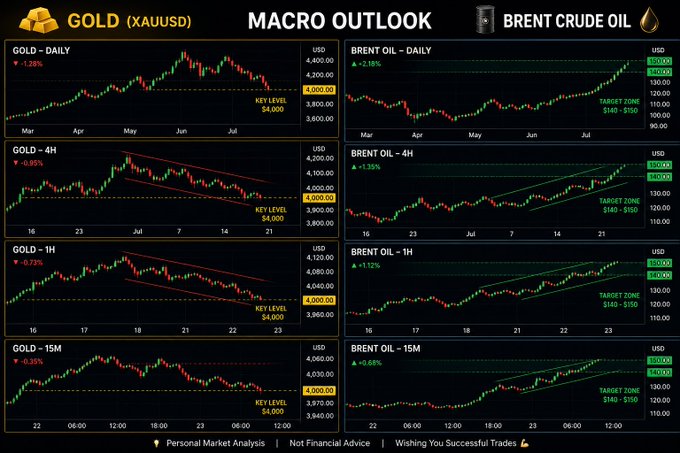This screenshot has width=680, height=453.
Task: Click the 3,600.00 axis value on Gold Daily
Action: [320, 119]
